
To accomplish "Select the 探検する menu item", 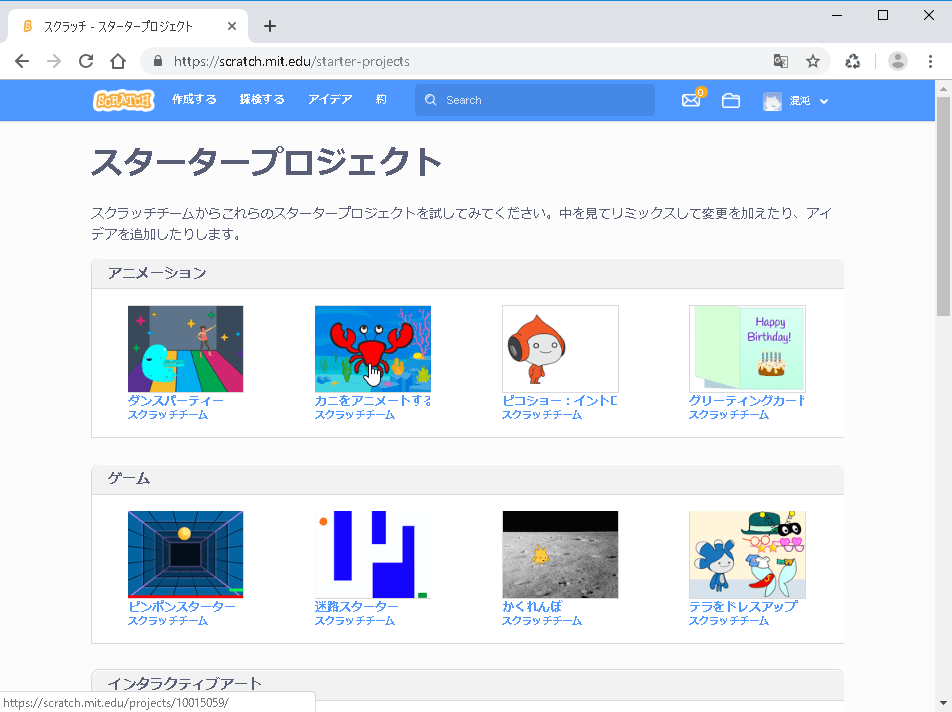I will 262,100.
